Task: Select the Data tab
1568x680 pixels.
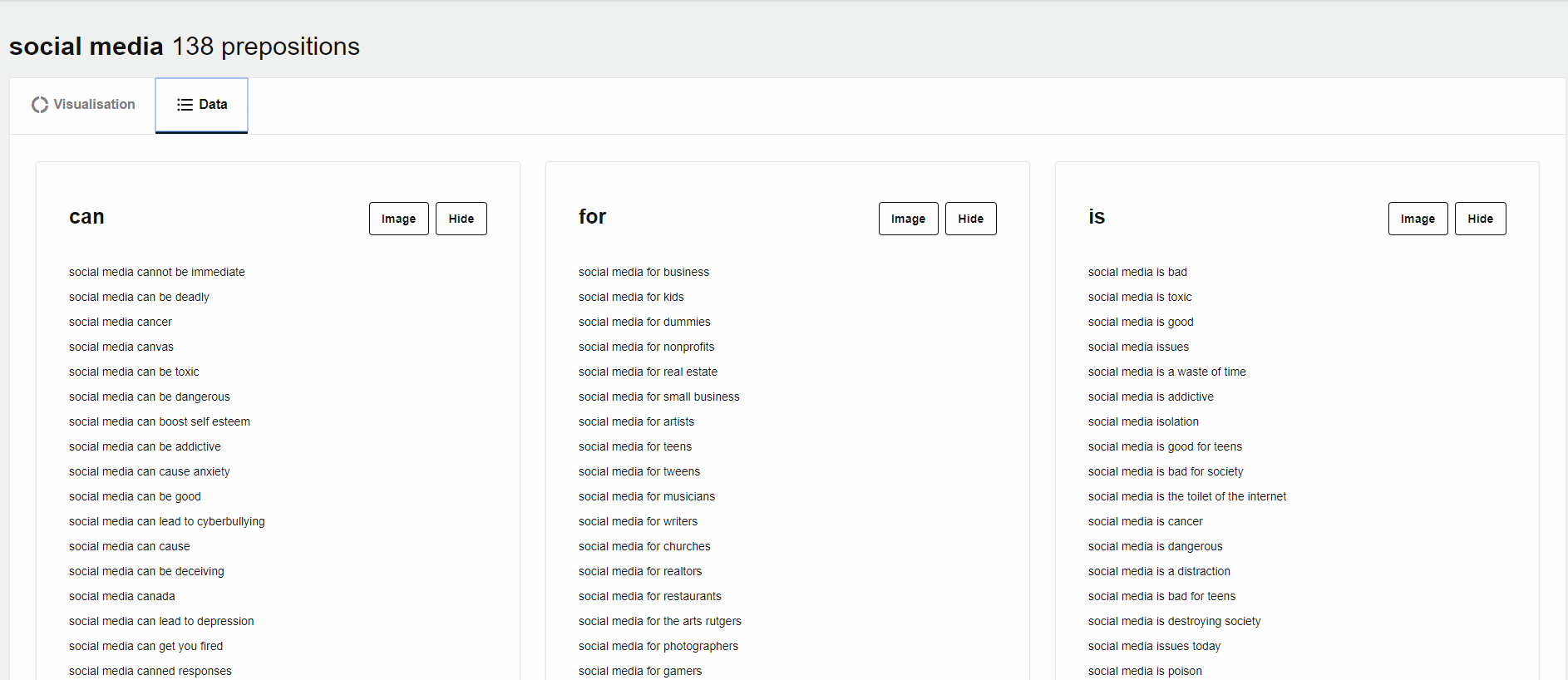Action: tap(202, 105)
